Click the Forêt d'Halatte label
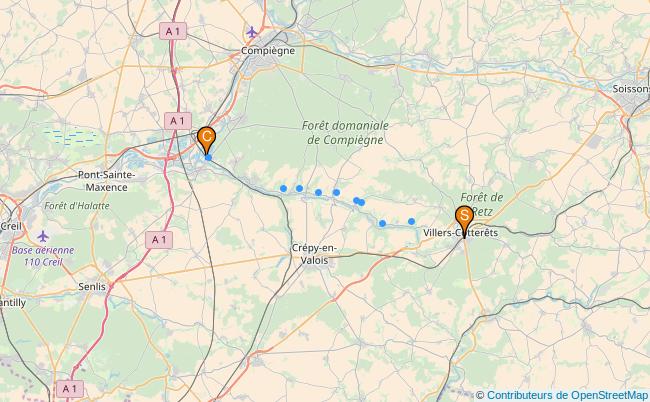This screenshot has width=650, height=402. click(77, 206)
